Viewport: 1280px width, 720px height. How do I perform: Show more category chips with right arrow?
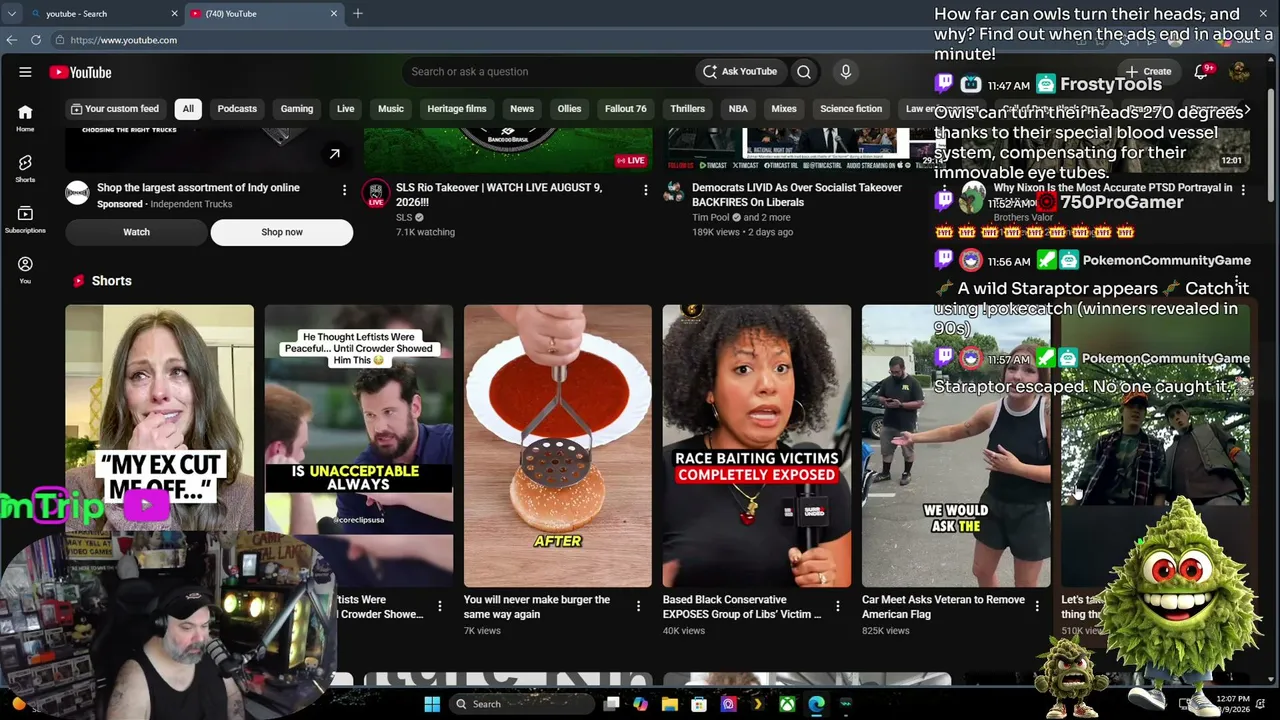click(x=1247, y=109)
